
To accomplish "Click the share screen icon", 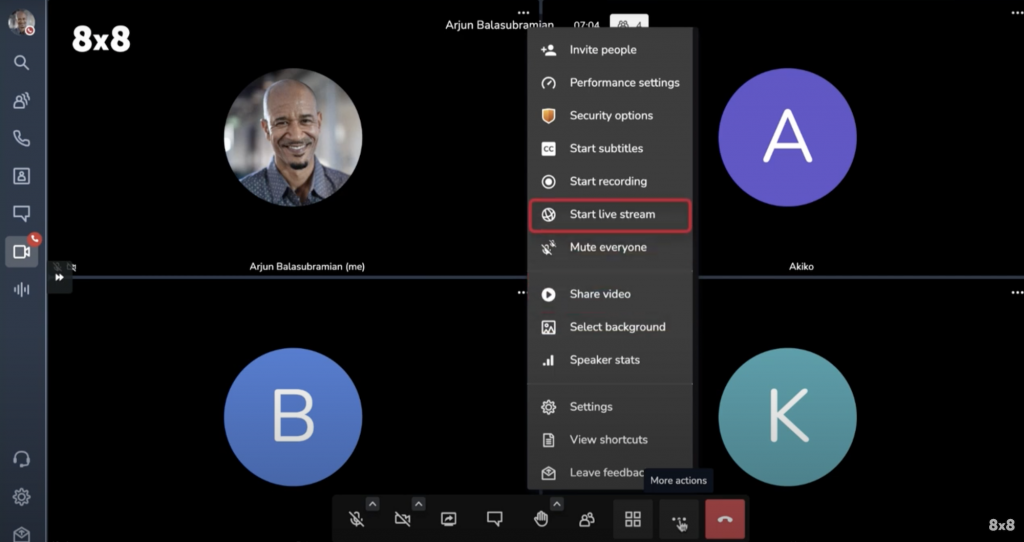I will tap(448, 519).
